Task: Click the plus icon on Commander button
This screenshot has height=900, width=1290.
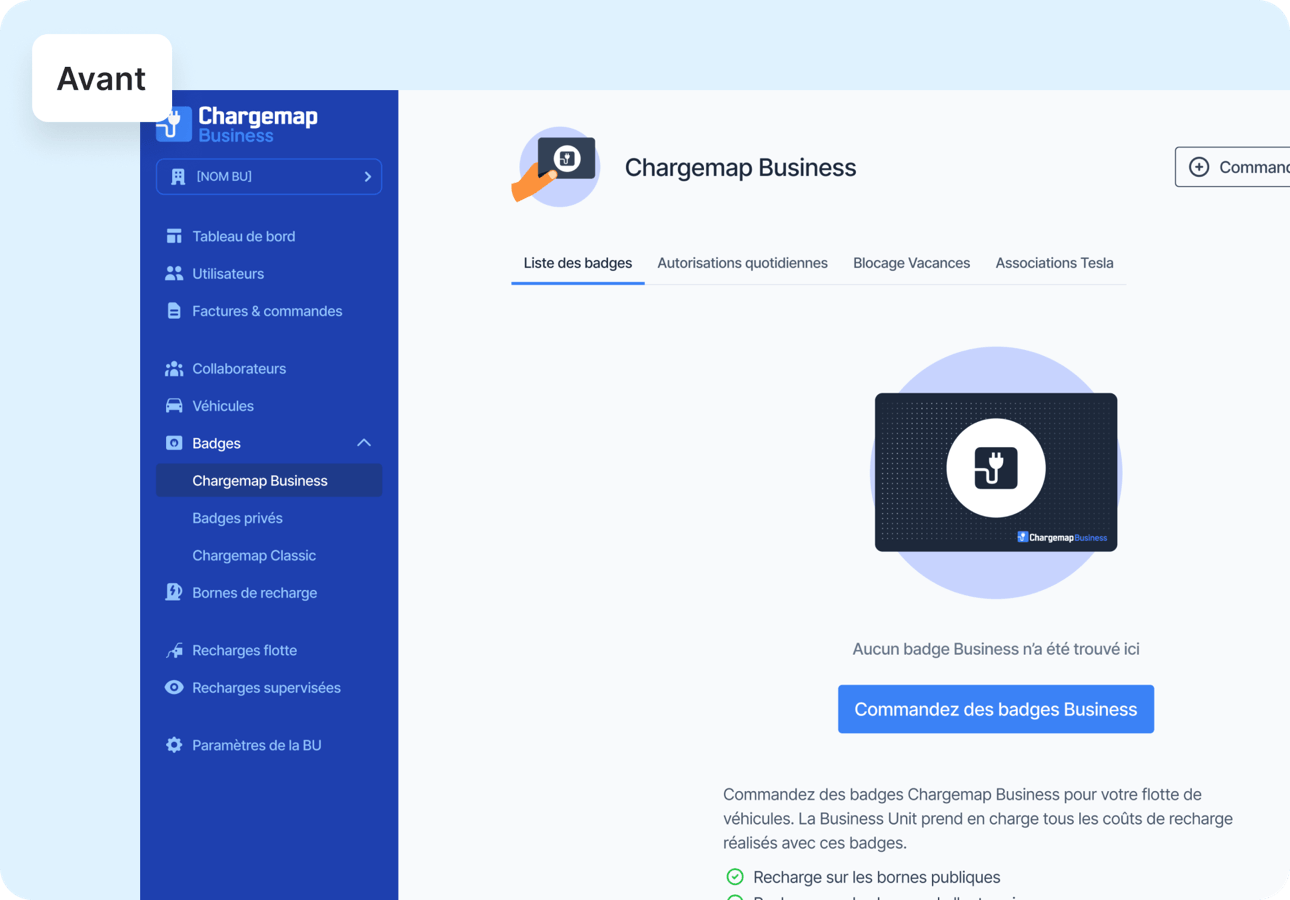Action: [x=1199, y=167]
